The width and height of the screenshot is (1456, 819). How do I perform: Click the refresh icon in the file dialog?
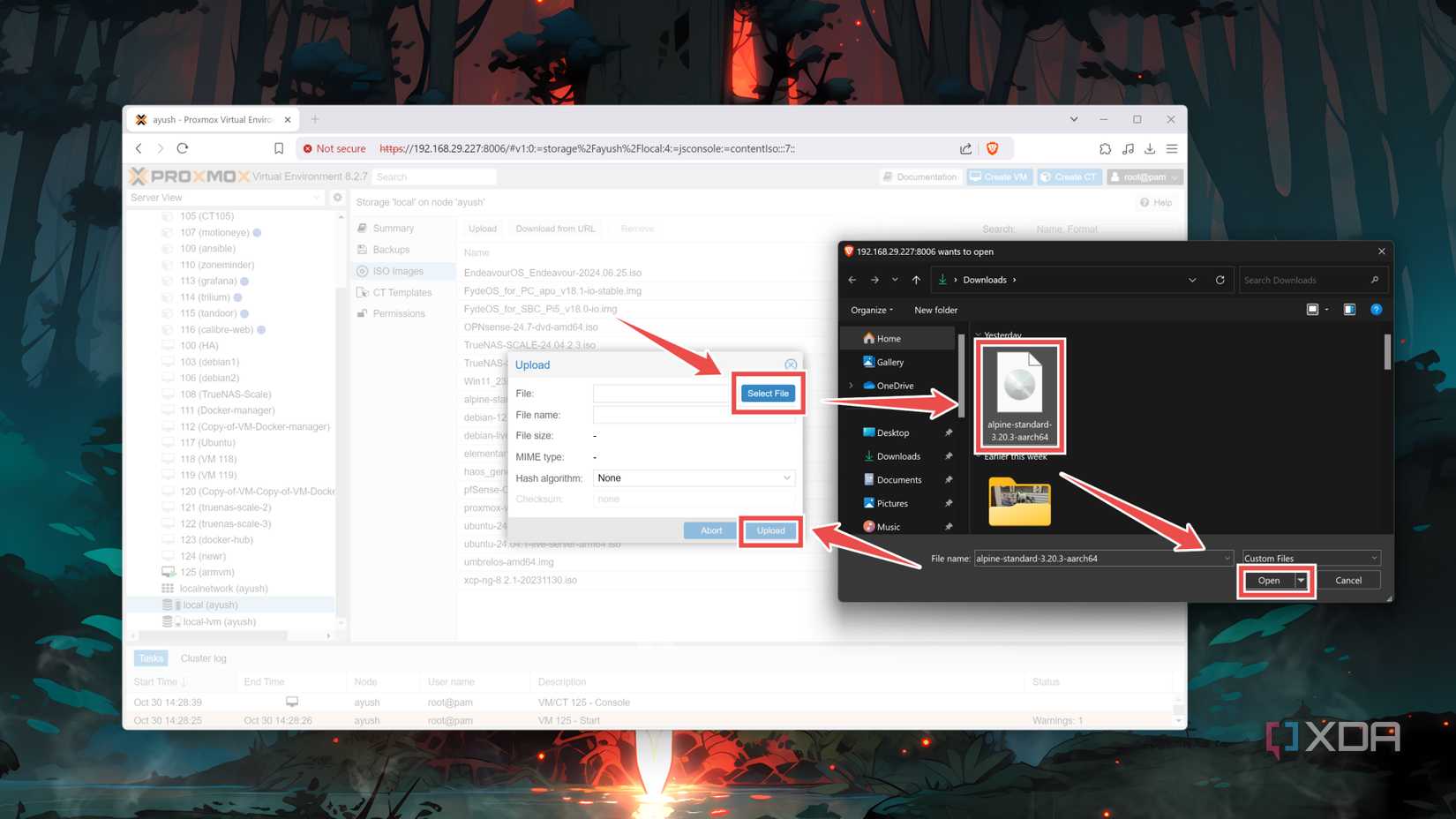click(1220, 280)
